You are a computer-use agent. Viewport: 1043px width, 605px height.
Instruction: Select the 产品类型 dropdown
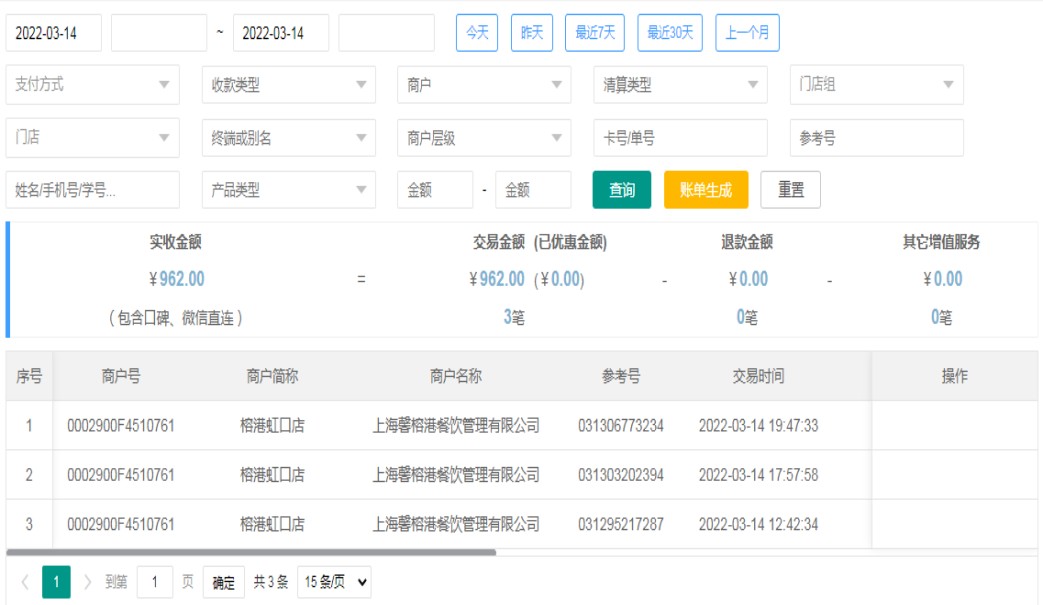click(x=288, y=190)
